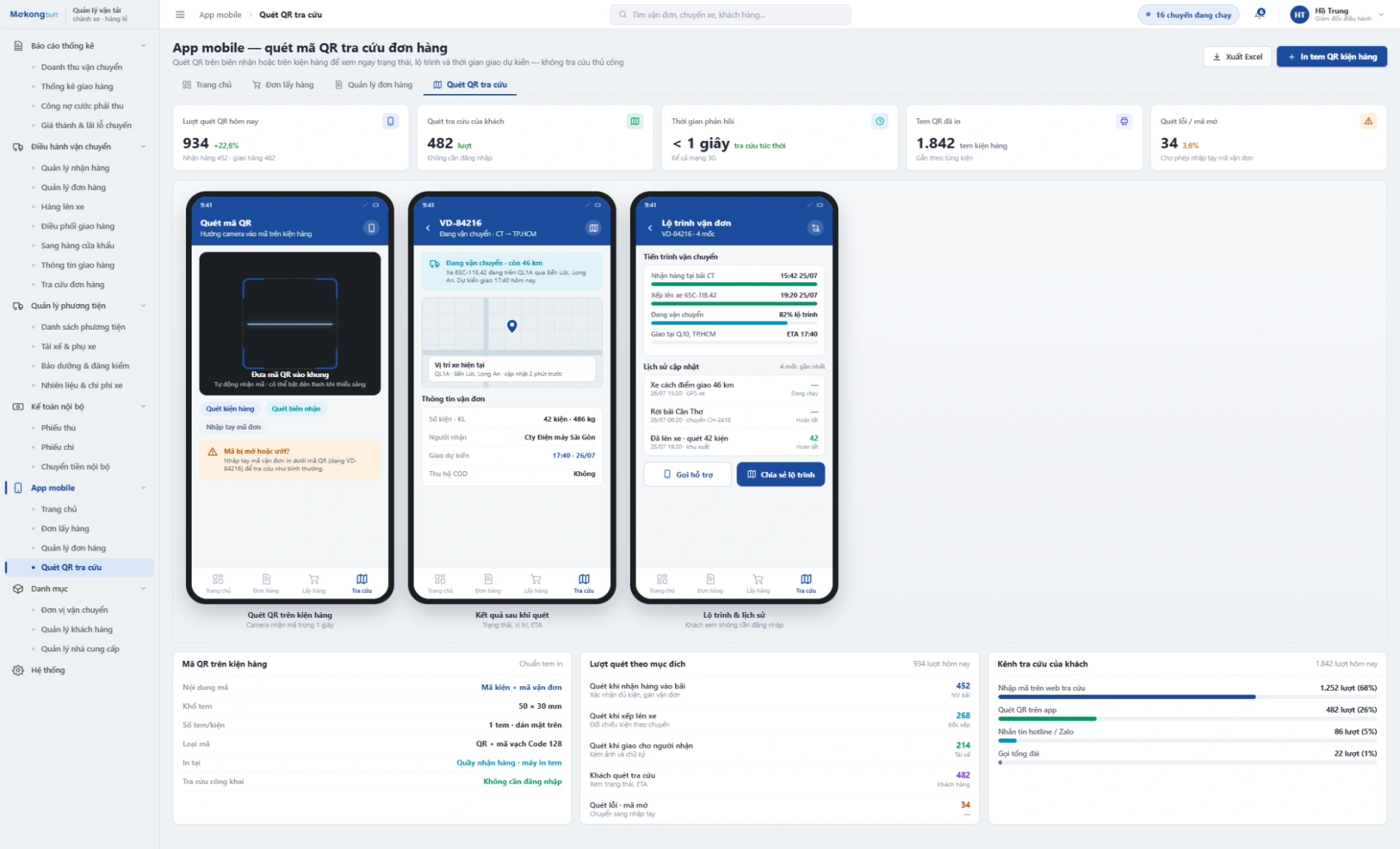Click the 'Mã bị mờ hoặc ướt?' warning box
Viewport: 1400px width, 849px height.
click(x=290, y=460)
